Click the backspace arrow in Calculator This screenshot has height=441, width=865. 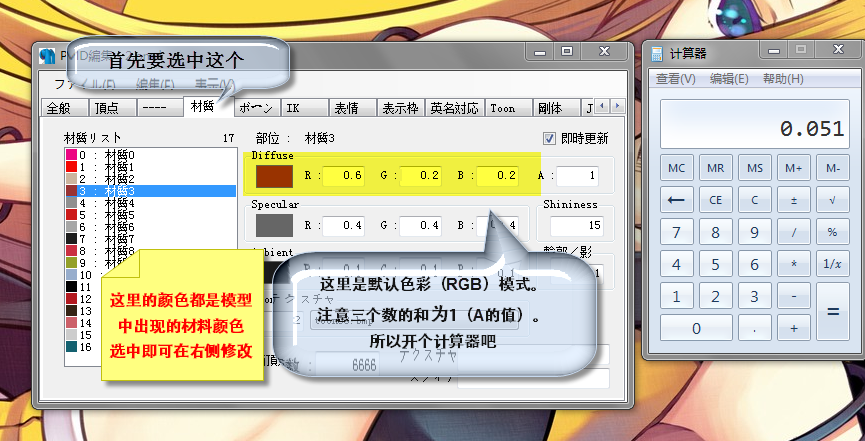point(676,200)
